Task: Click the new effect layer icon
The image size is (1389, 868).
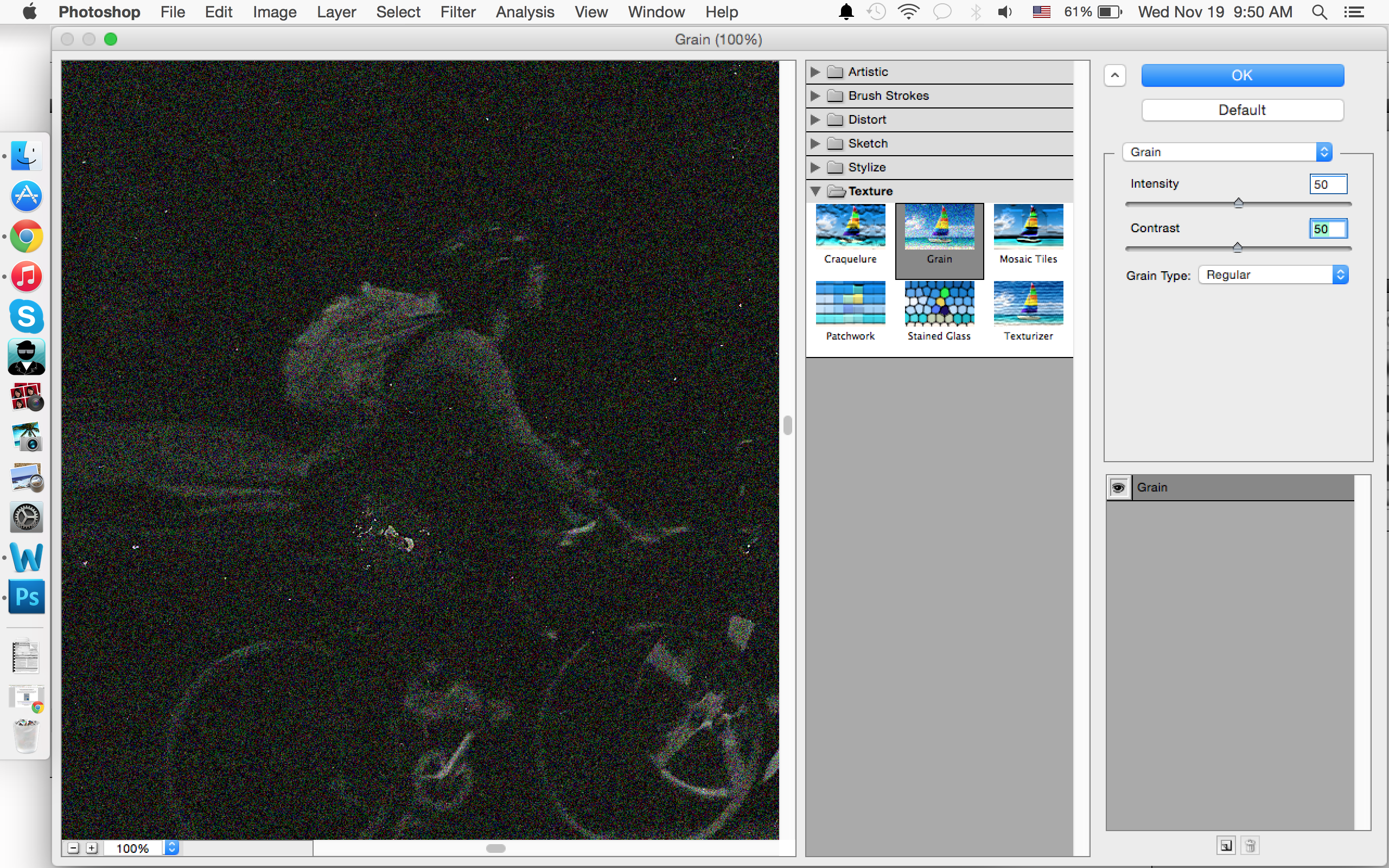Action: [1226, 846]
